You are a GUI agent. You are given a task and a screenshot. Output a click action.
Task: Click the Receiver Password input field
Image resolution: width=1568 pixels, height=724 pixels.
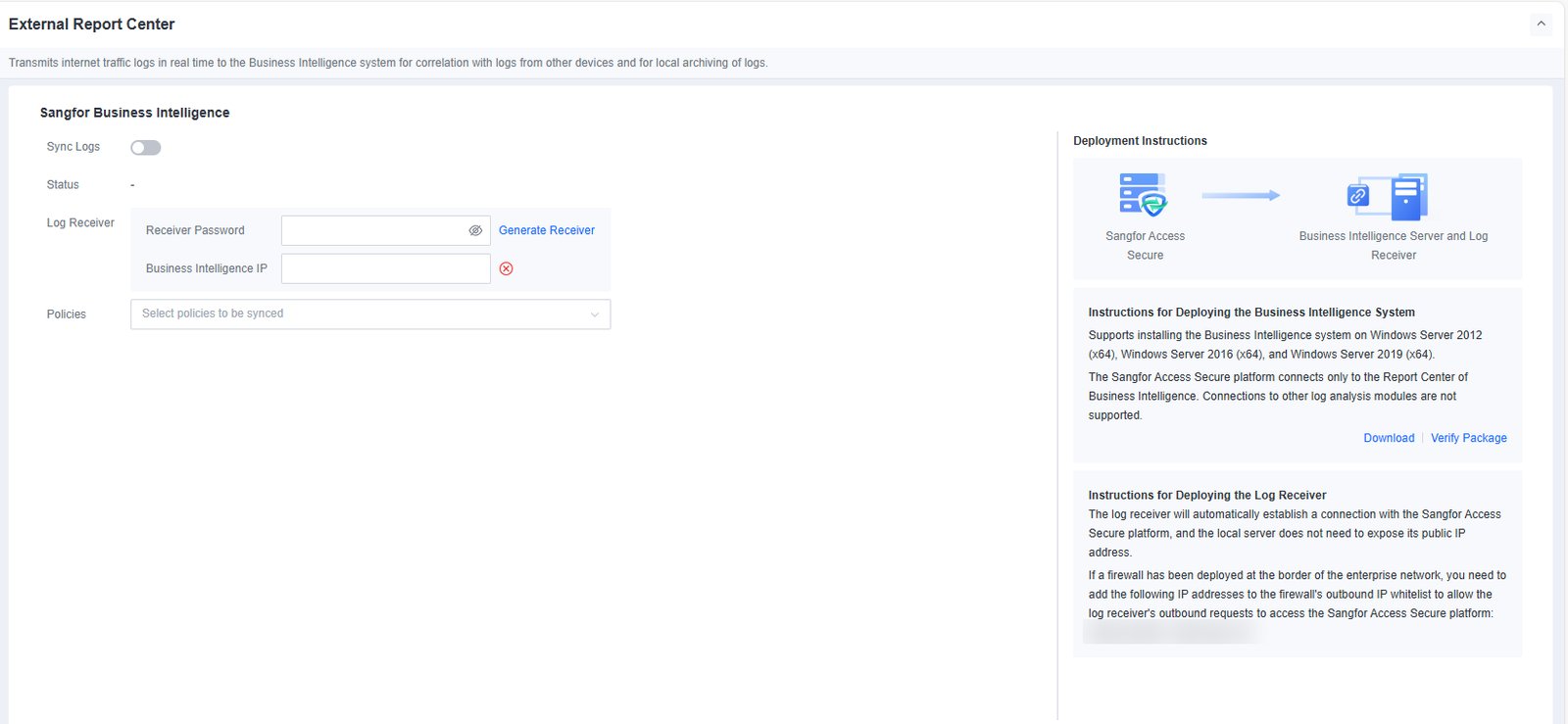[x=385, y=230]
